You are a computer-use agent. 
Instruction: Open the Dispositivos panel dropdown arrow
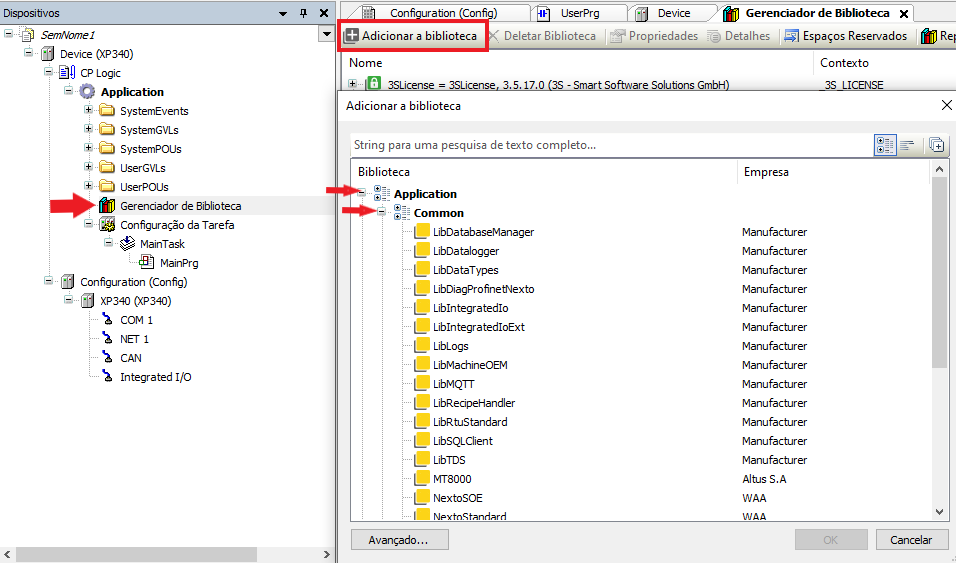325,34
